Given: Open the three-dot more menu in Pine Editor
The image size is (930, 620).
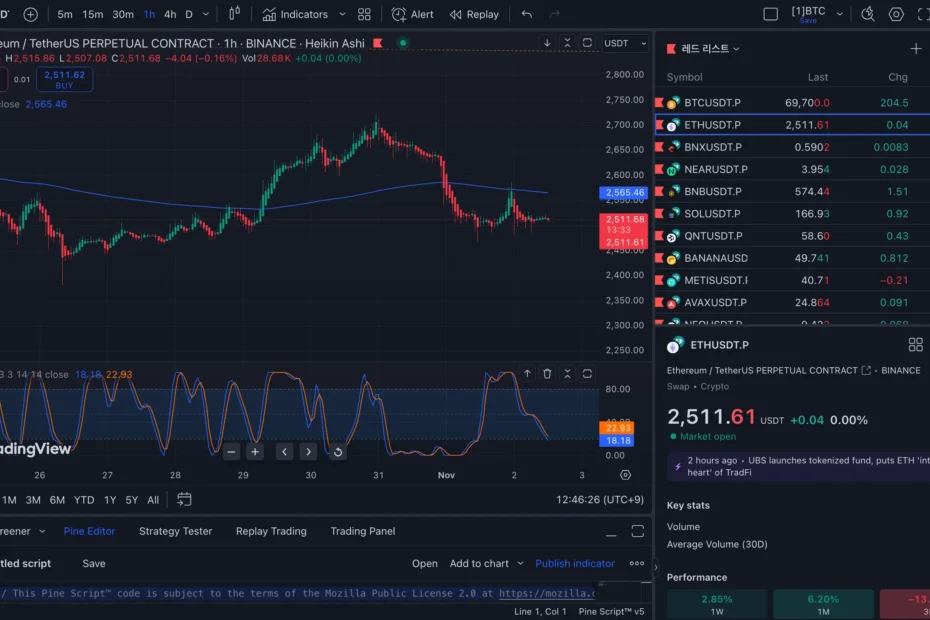Looking at the screenshot, I should click(637, 564).
